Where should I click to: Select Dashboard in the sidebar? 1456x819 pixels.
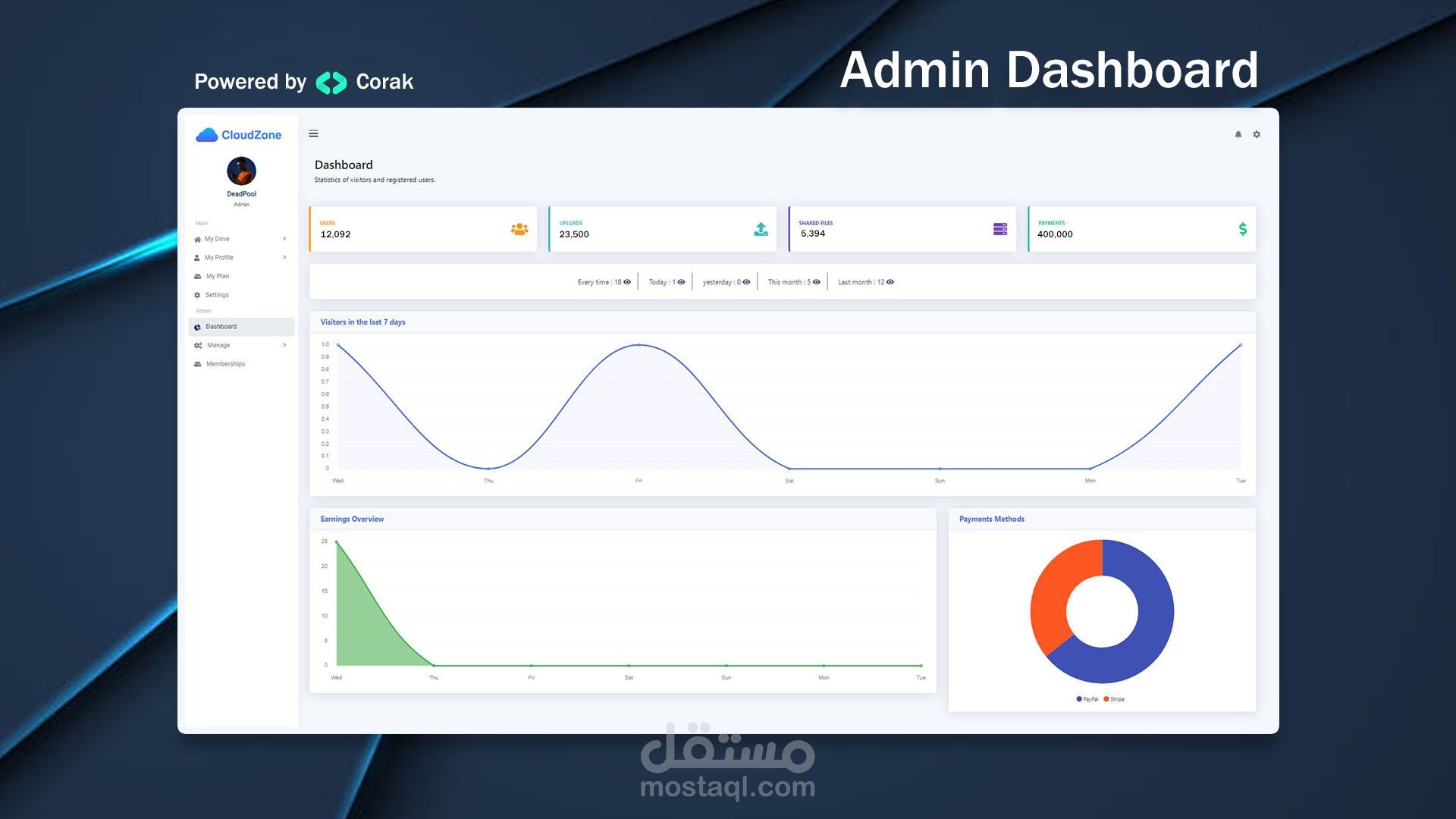pos(221,327)
